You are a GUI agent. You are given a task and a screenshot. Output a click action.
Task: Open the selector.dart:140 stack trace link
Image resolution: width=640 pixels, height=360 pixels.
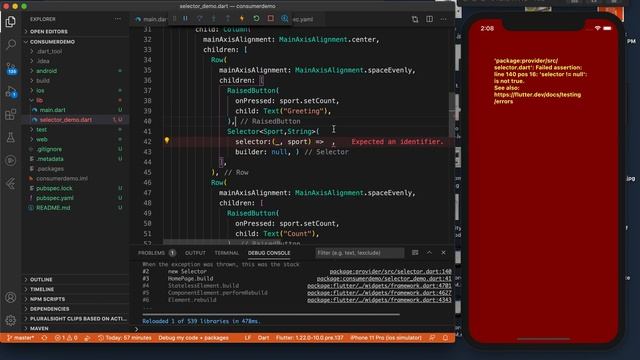click(391, 271)
